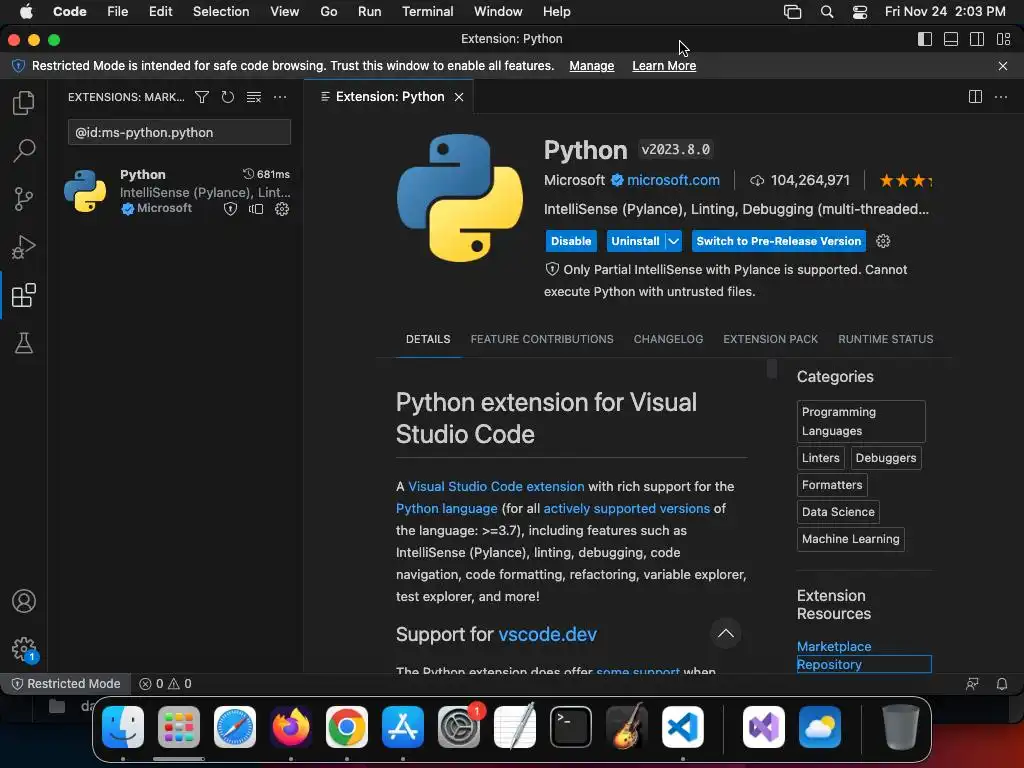Switch to Feature Contributions tab
This screenshot has width=1024, height=768.
tap(542, 339)
